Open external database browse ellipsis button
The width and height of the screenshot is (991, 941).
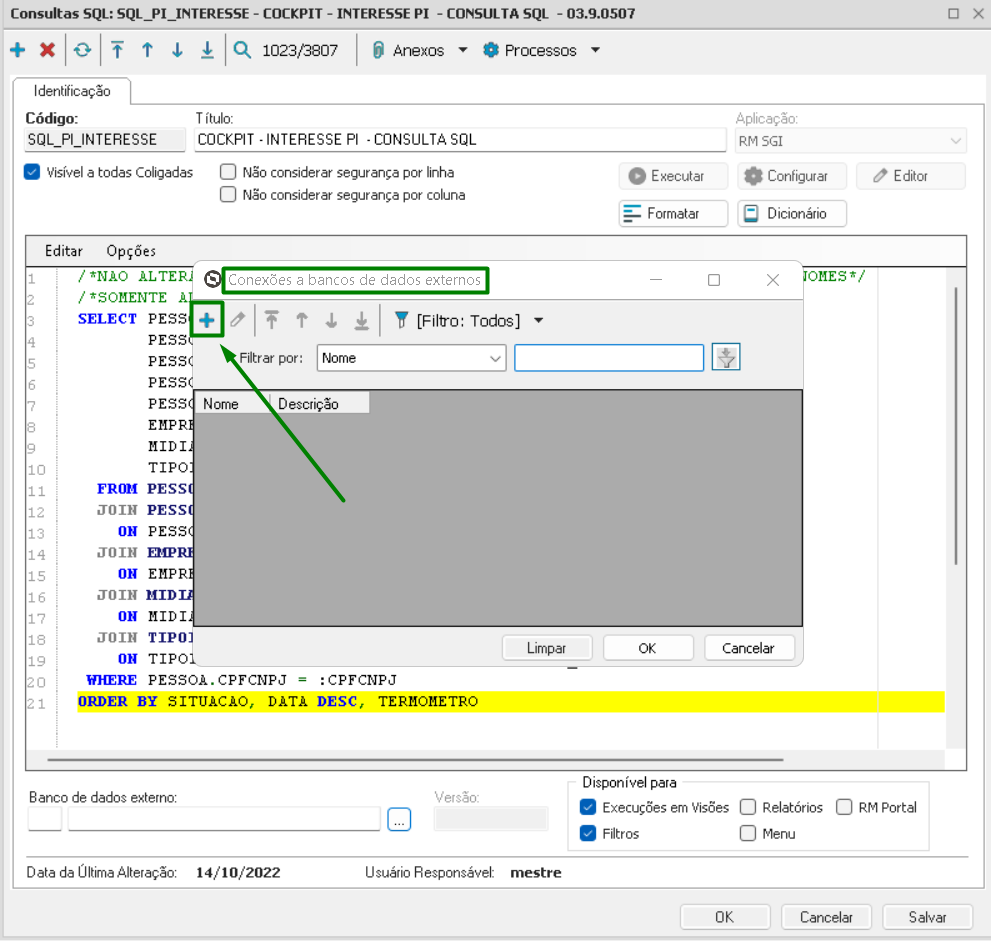tap(399, 820)
